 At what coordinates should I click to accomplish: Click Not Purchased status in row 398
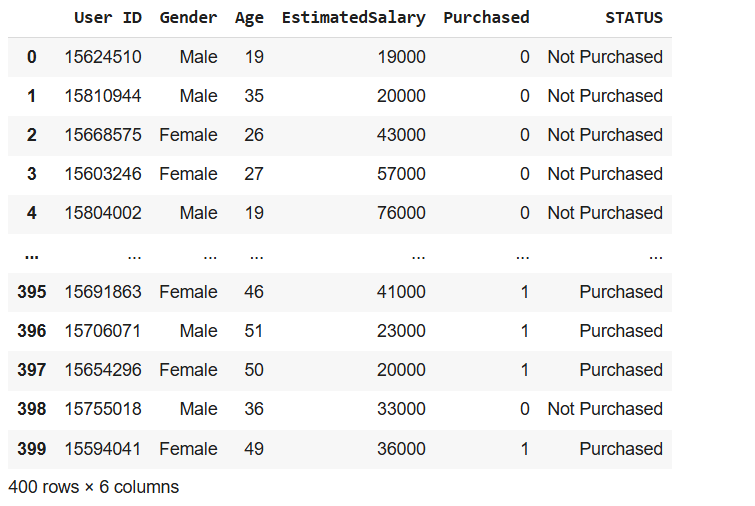(x=605, y=409)
